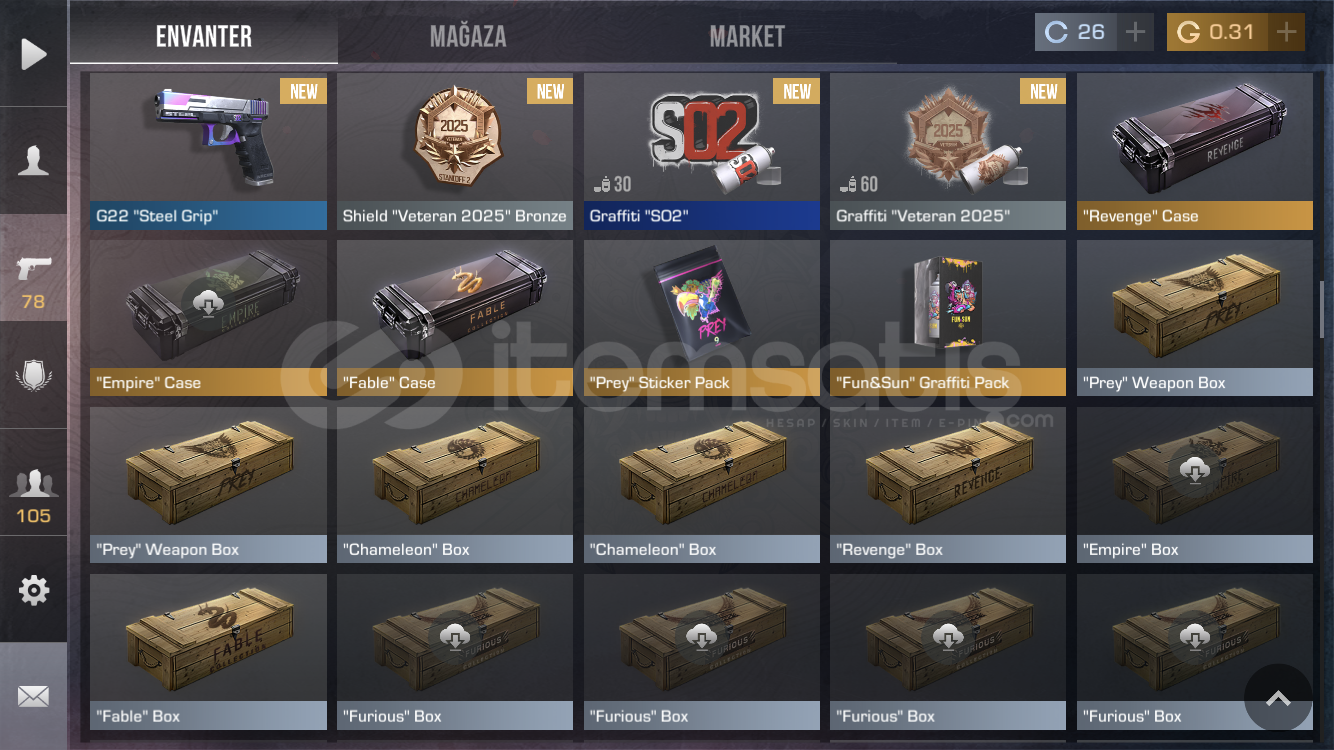Screen dimensions: 1334x750
Task: Select the Graffiti "SO2" item
Action: 702,151
